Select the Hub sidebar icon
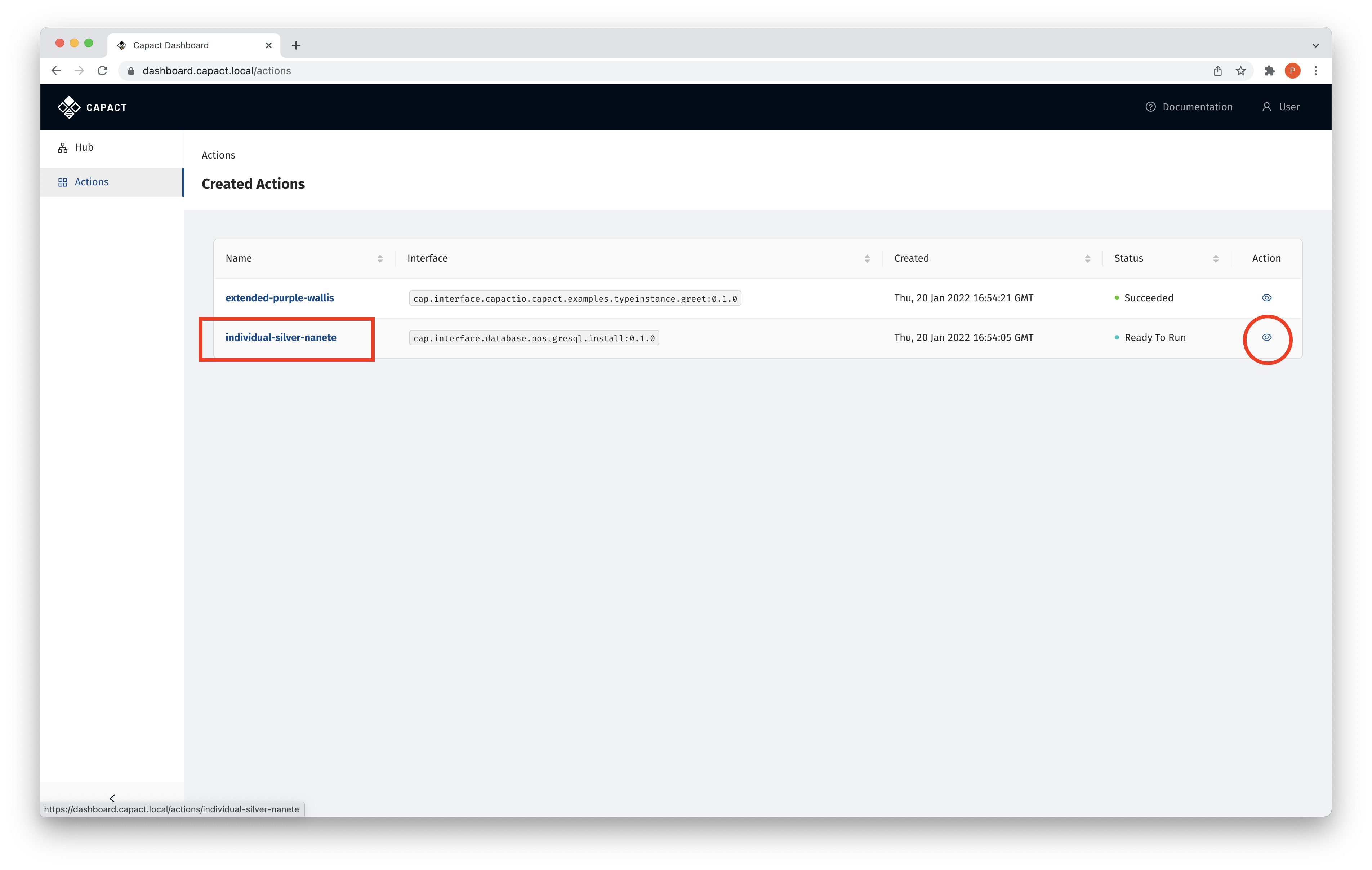This screenshot has width=1372, height=870. 63,147
